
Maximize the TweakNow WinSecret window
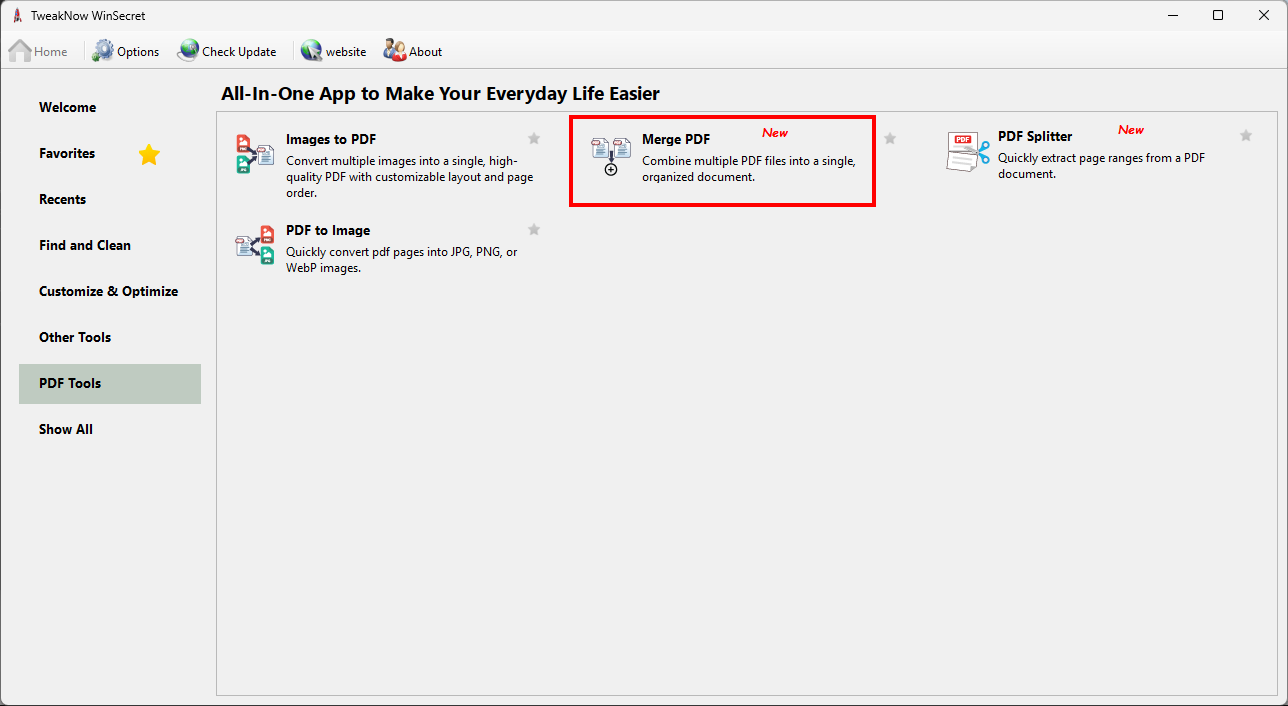1218,15
